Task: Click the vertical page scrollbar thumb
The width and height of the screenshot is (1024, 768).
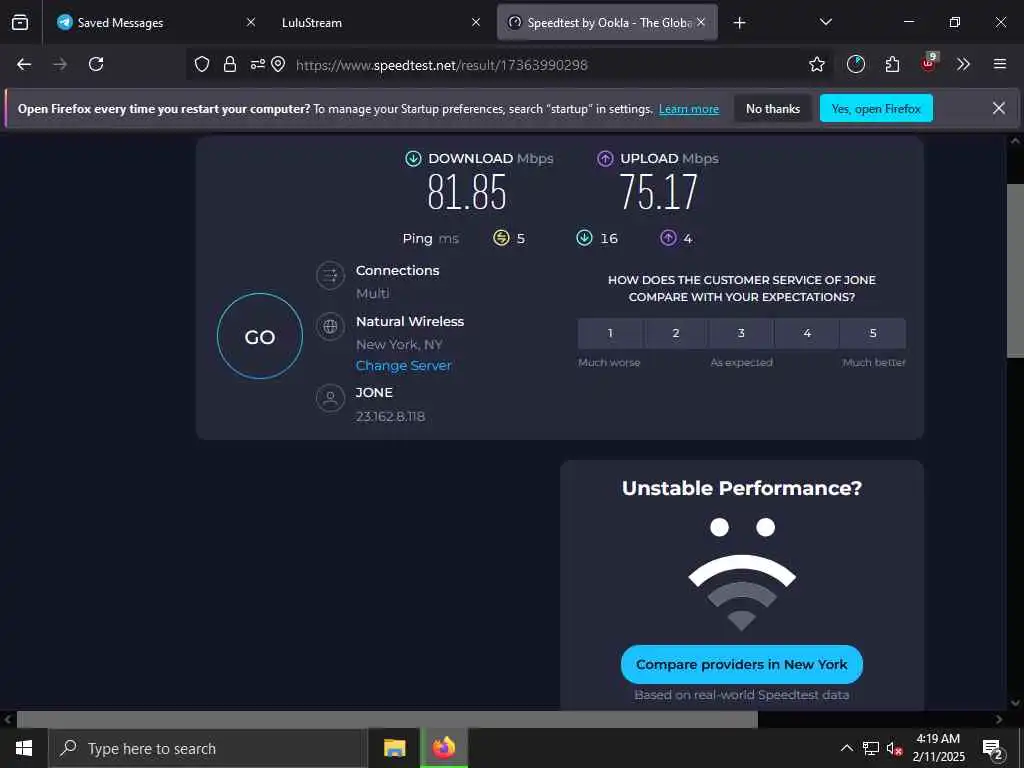Action: click(1015, 270)
